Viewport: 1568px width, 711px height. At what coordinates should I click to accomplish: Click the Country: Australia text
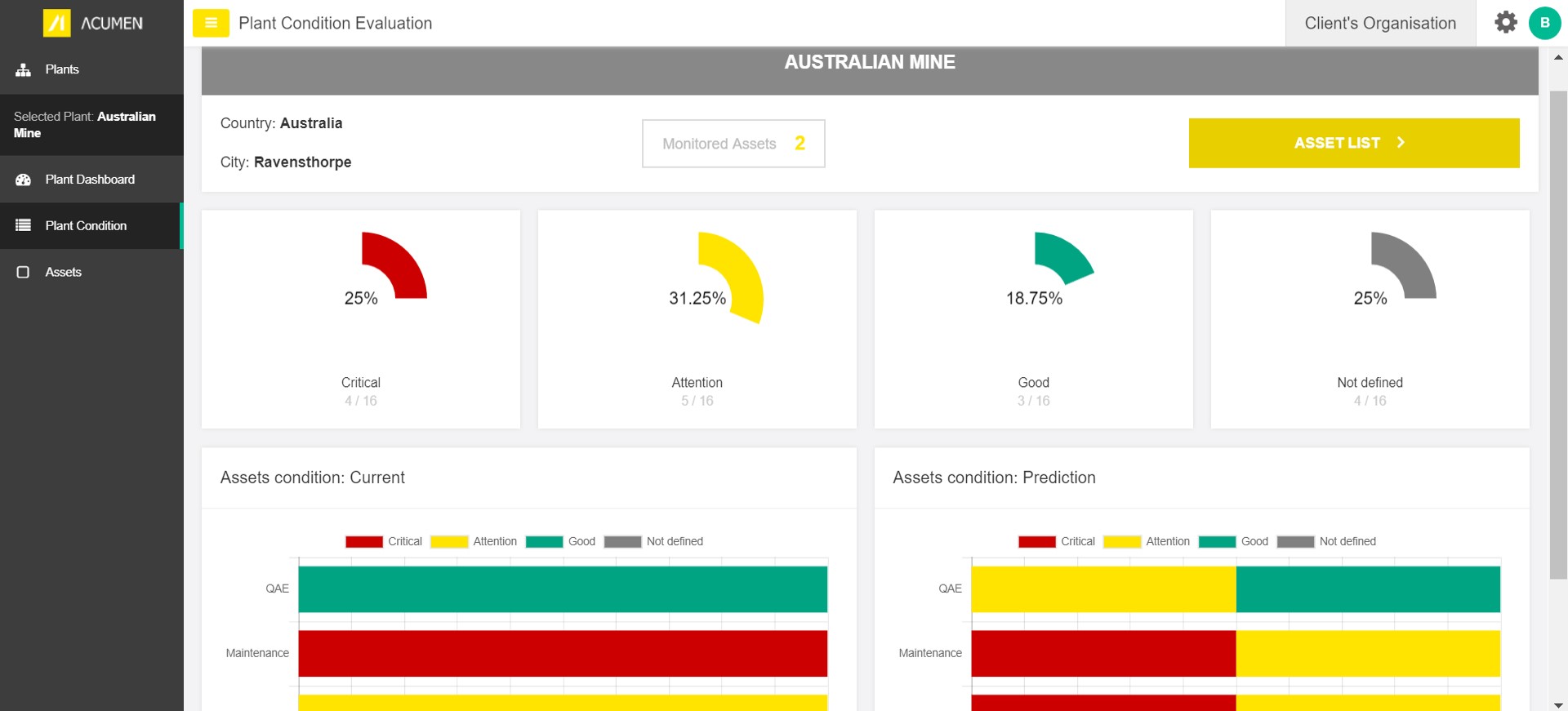[282, 123]
